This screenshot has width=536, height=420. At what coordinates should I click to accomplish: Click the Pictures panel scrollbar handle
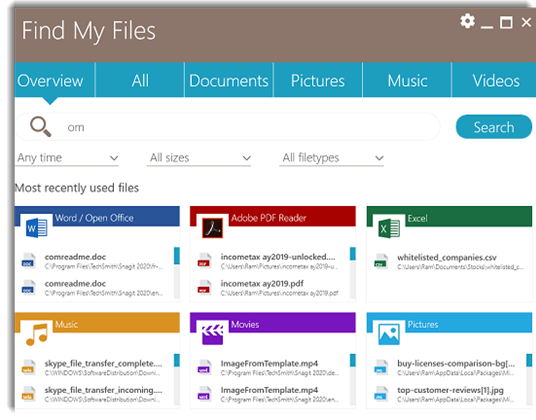[x=529, y=360]
